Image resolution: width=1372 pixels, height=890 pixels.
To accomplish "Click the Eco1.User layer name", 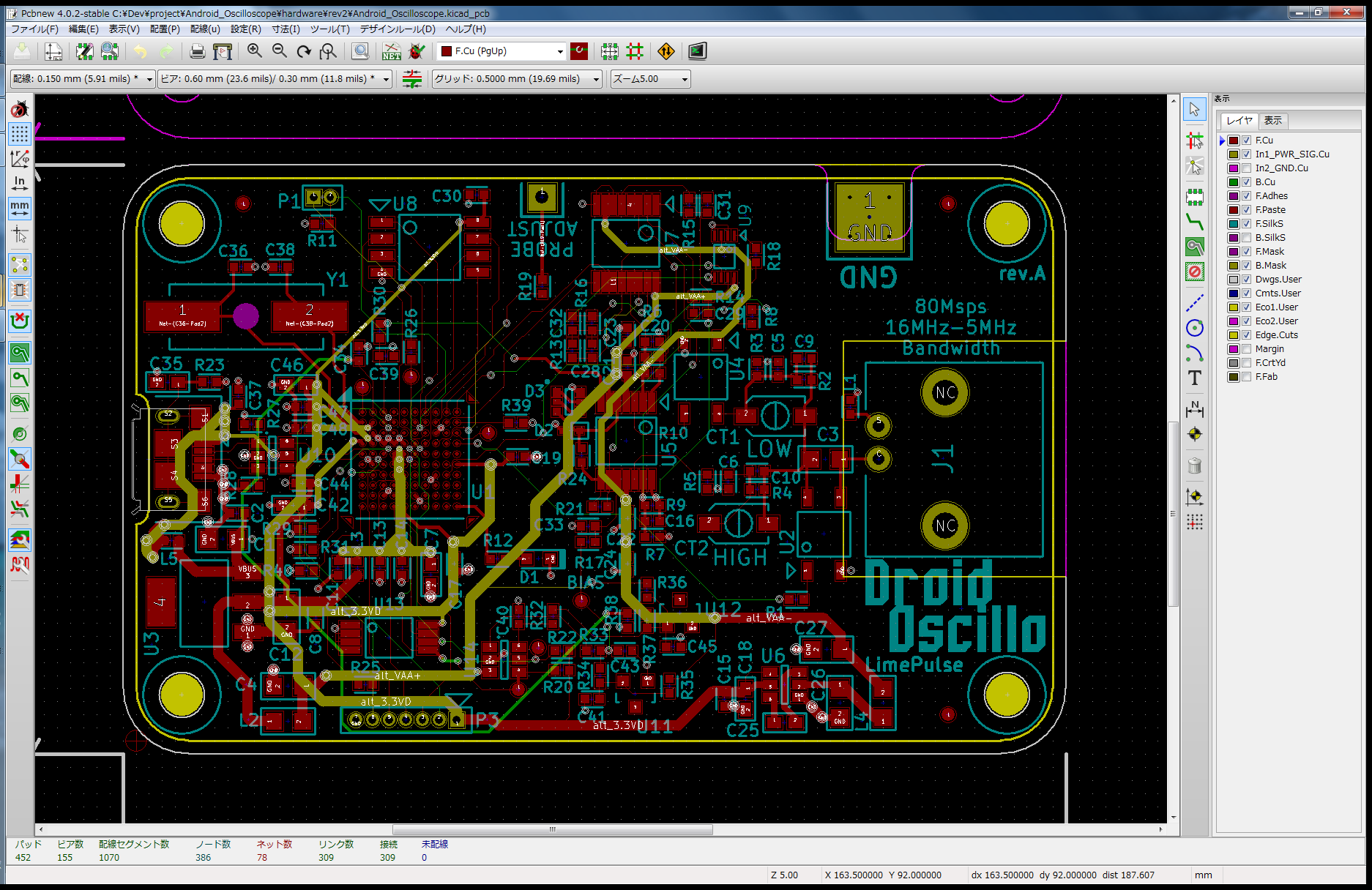I will click(x=1277, y=307).
